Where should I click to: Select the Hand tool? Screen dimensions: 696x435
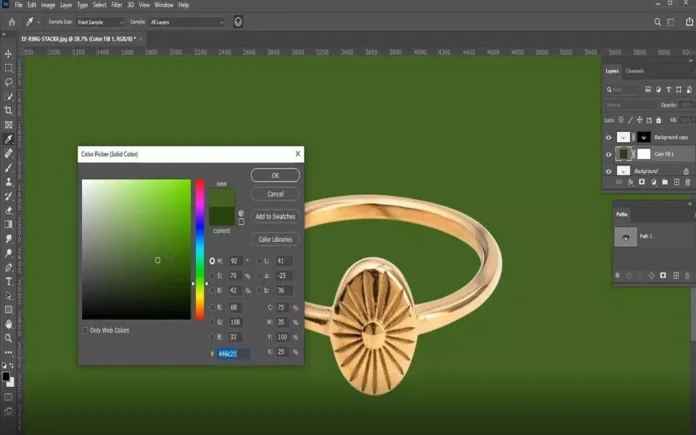(8, 324)
